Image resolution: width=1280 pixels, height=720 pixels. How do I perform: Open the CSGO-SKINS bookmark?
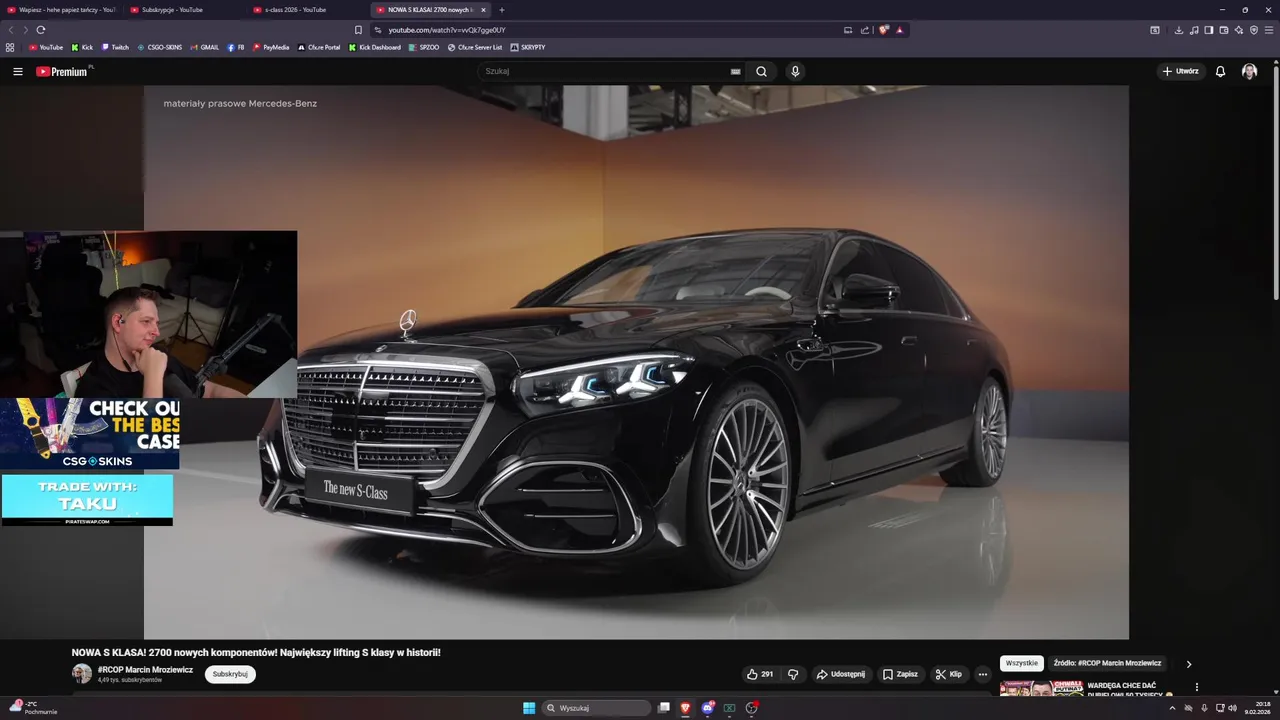pos(160,47)
